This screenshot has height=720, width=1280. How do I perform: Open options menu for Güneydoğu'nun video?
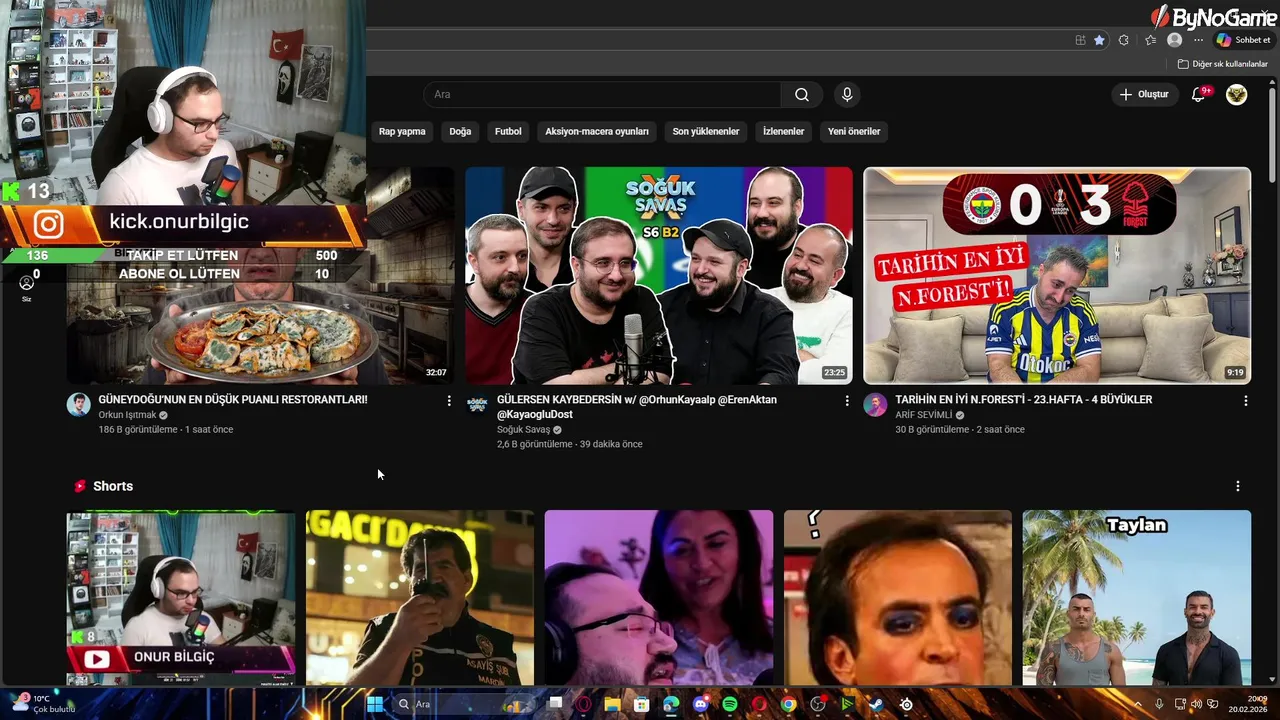[448, 401]
